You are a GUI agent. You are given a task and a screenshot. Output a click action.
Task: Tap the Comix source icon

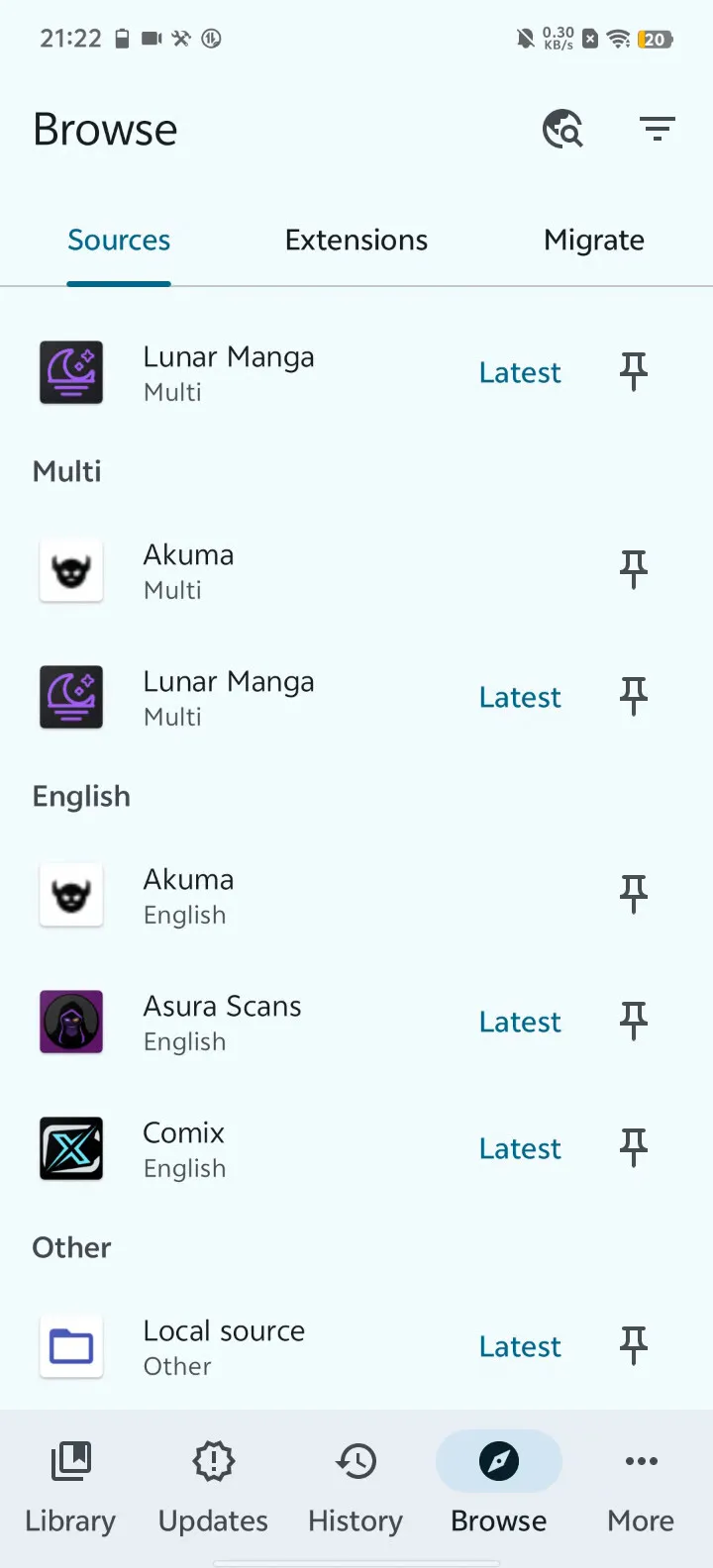(x=71, y=1148)
